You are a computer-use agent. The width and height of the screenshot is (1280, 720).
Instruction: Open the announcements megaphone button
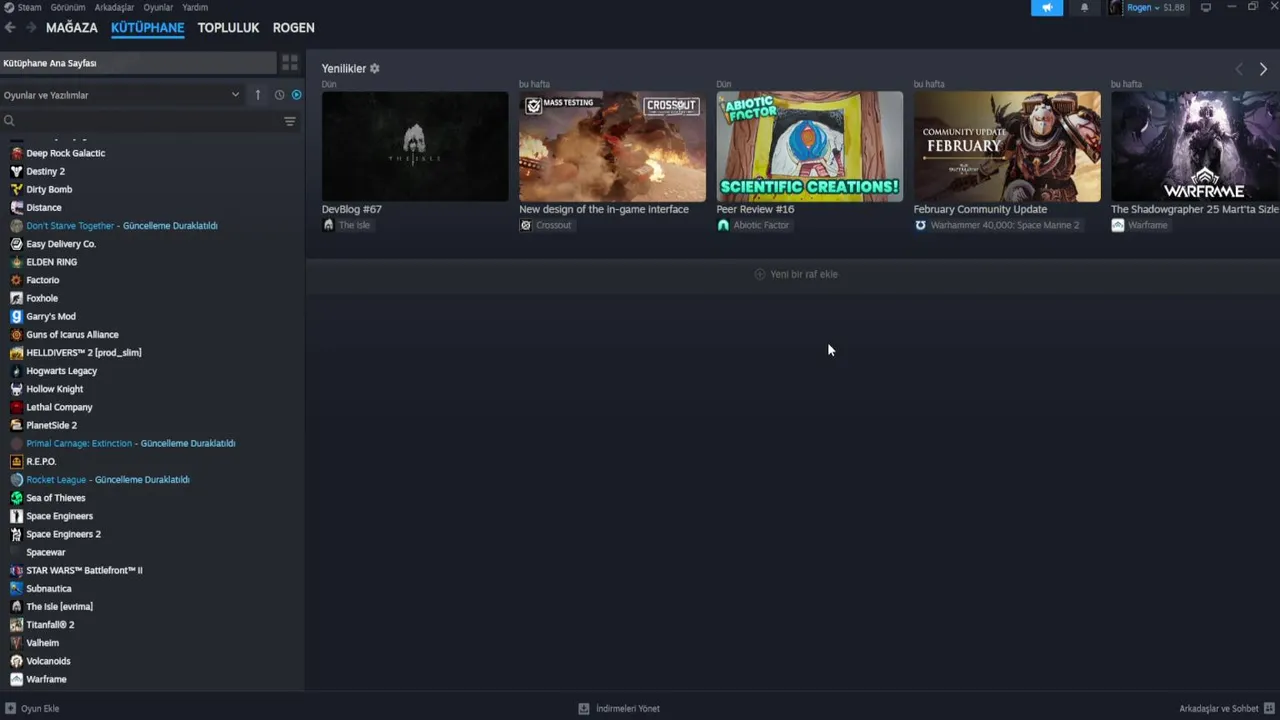click(1047, 8)
